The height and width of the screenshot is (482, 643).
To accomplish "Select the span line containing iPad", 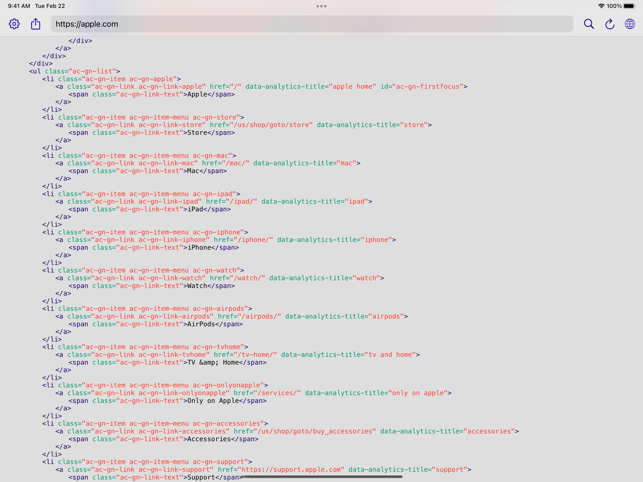I will pyautogui.click(x=150, y=209).
